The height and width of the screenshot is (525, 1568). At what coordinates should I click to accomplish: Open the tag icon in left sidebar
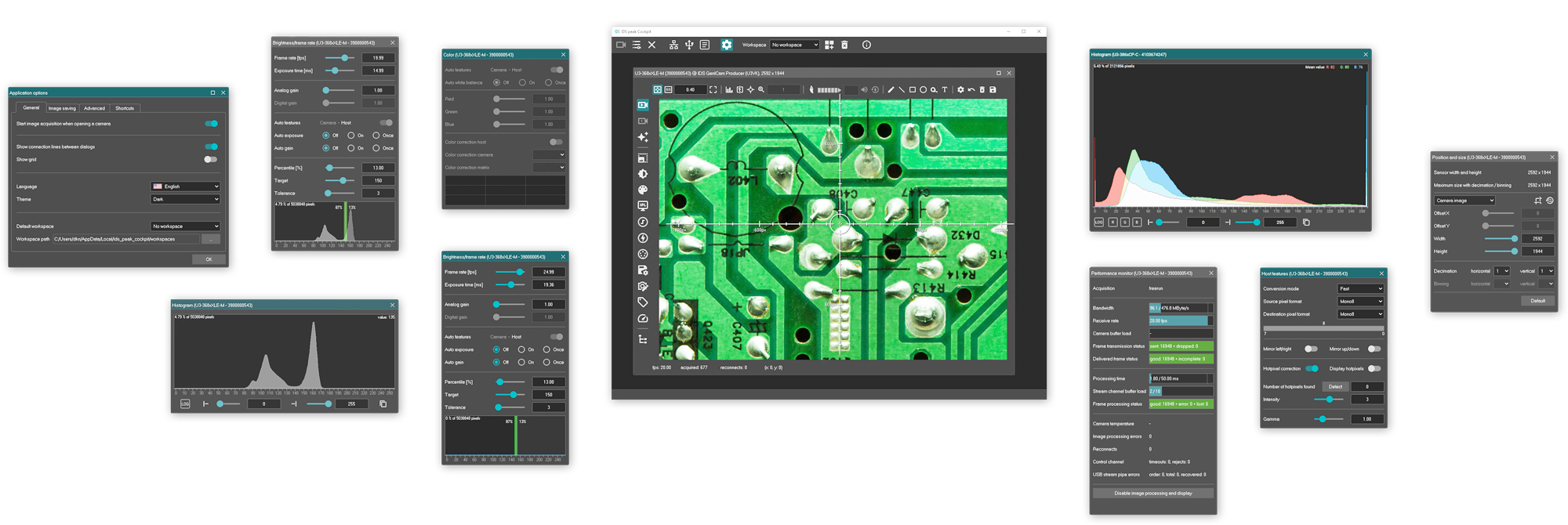tap(643, 302)
